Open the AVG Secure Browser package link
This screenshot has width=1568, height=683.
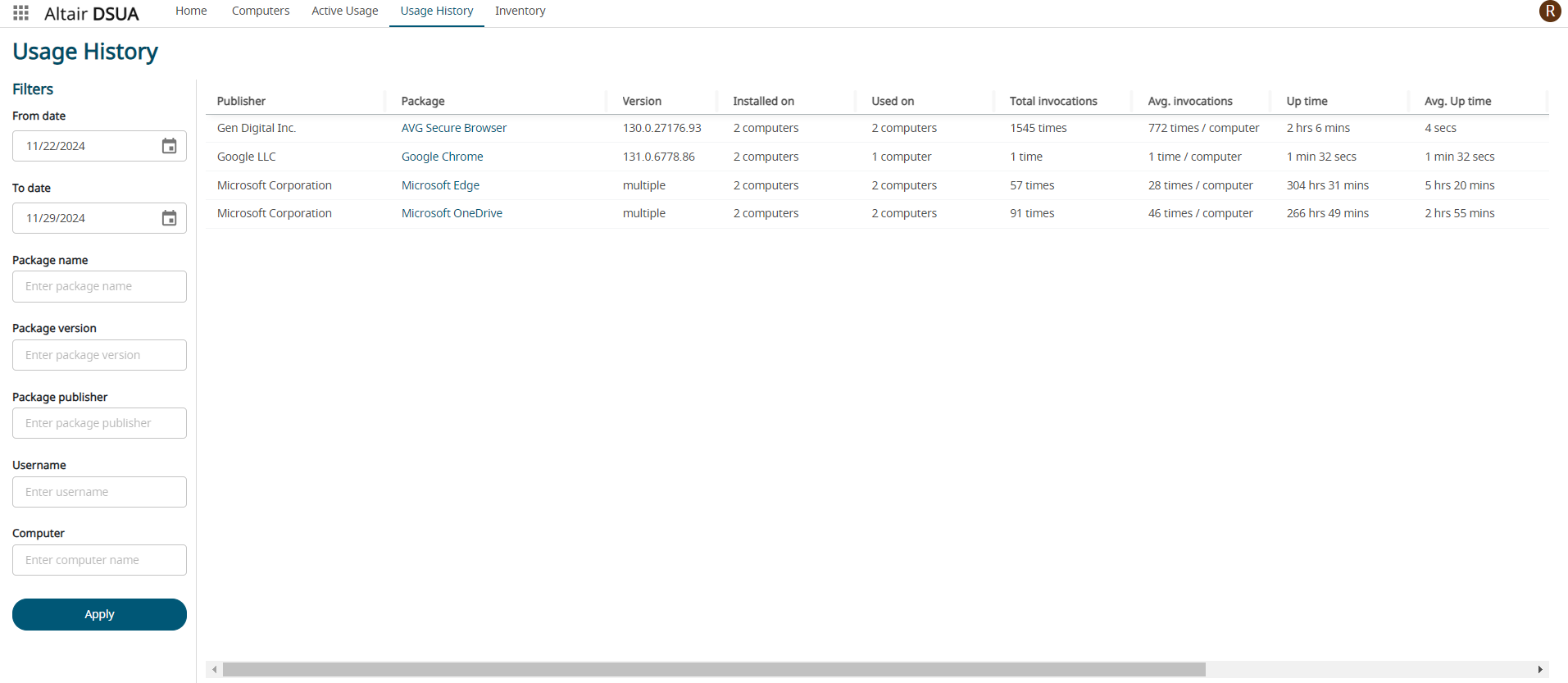[x=454, y=129]
